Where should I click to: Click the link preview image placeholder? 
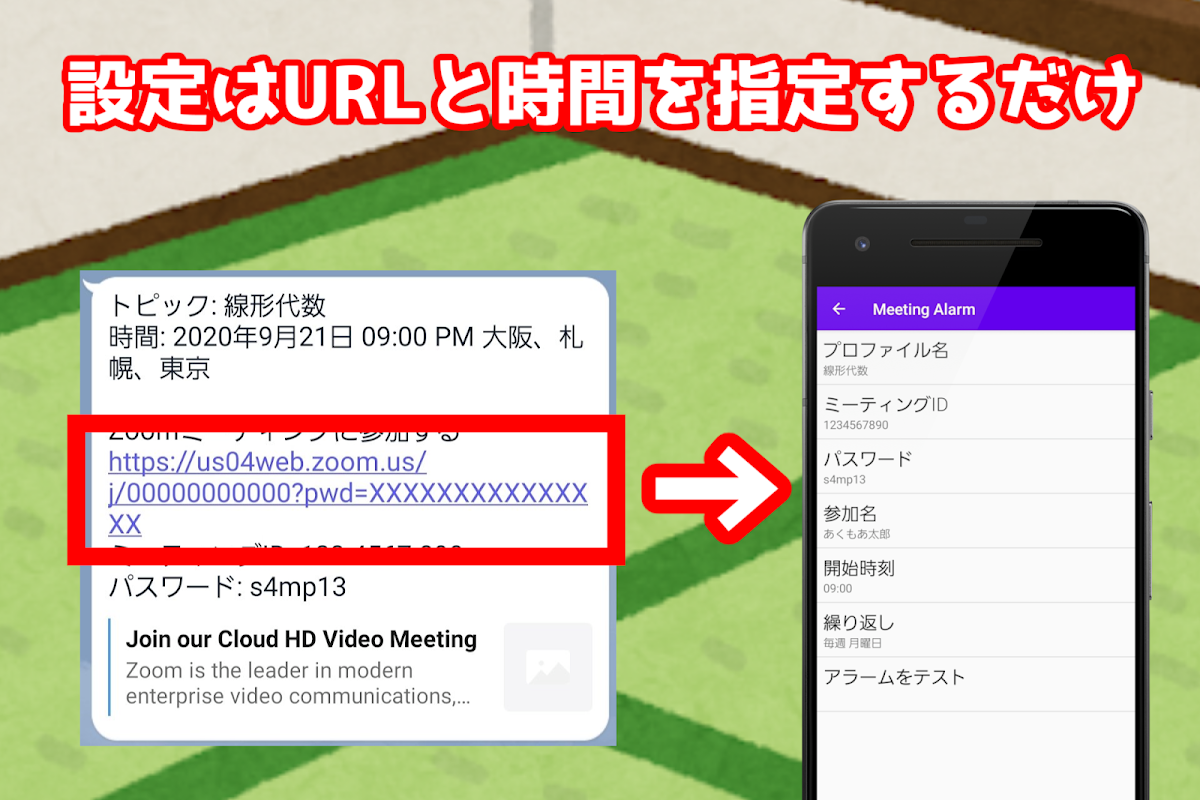(548, 667)
